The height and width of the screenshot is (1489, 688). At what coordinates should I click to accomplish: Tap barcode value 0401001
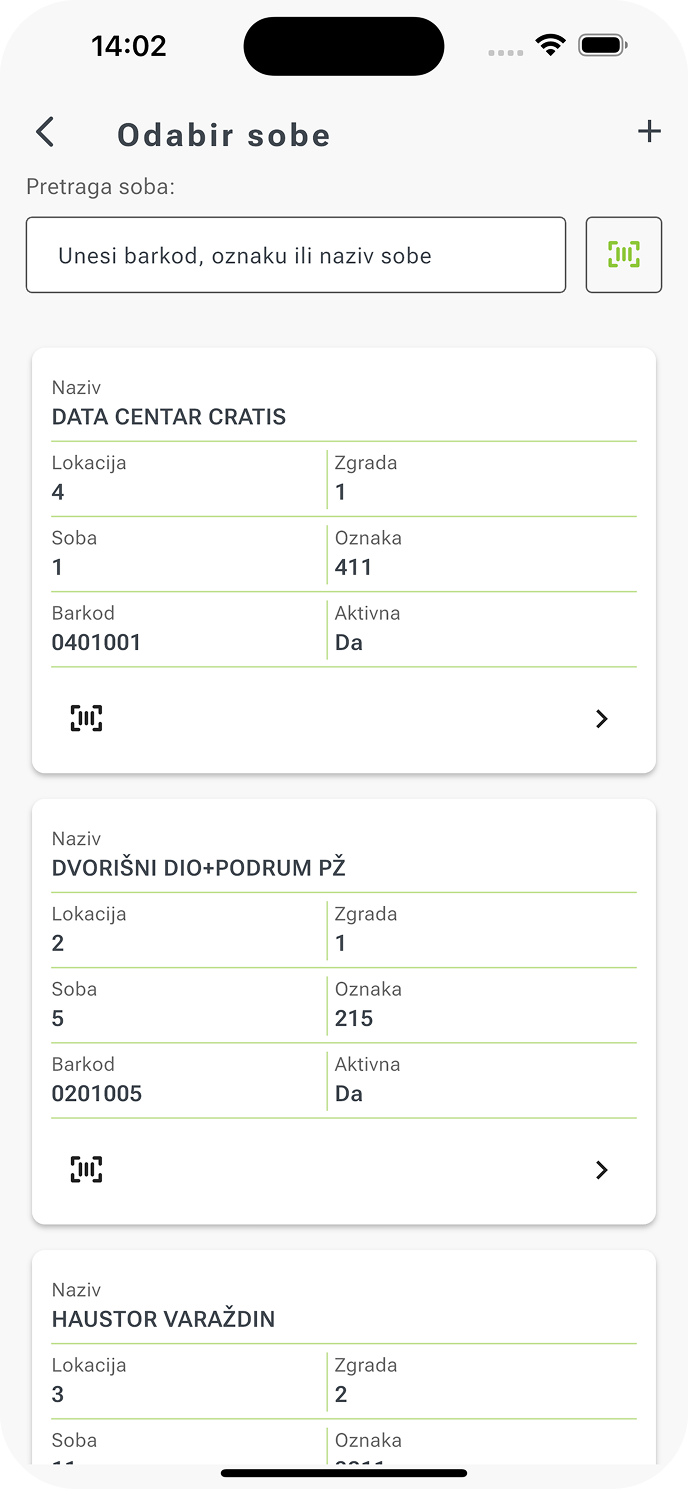click(x=97, y=642)
